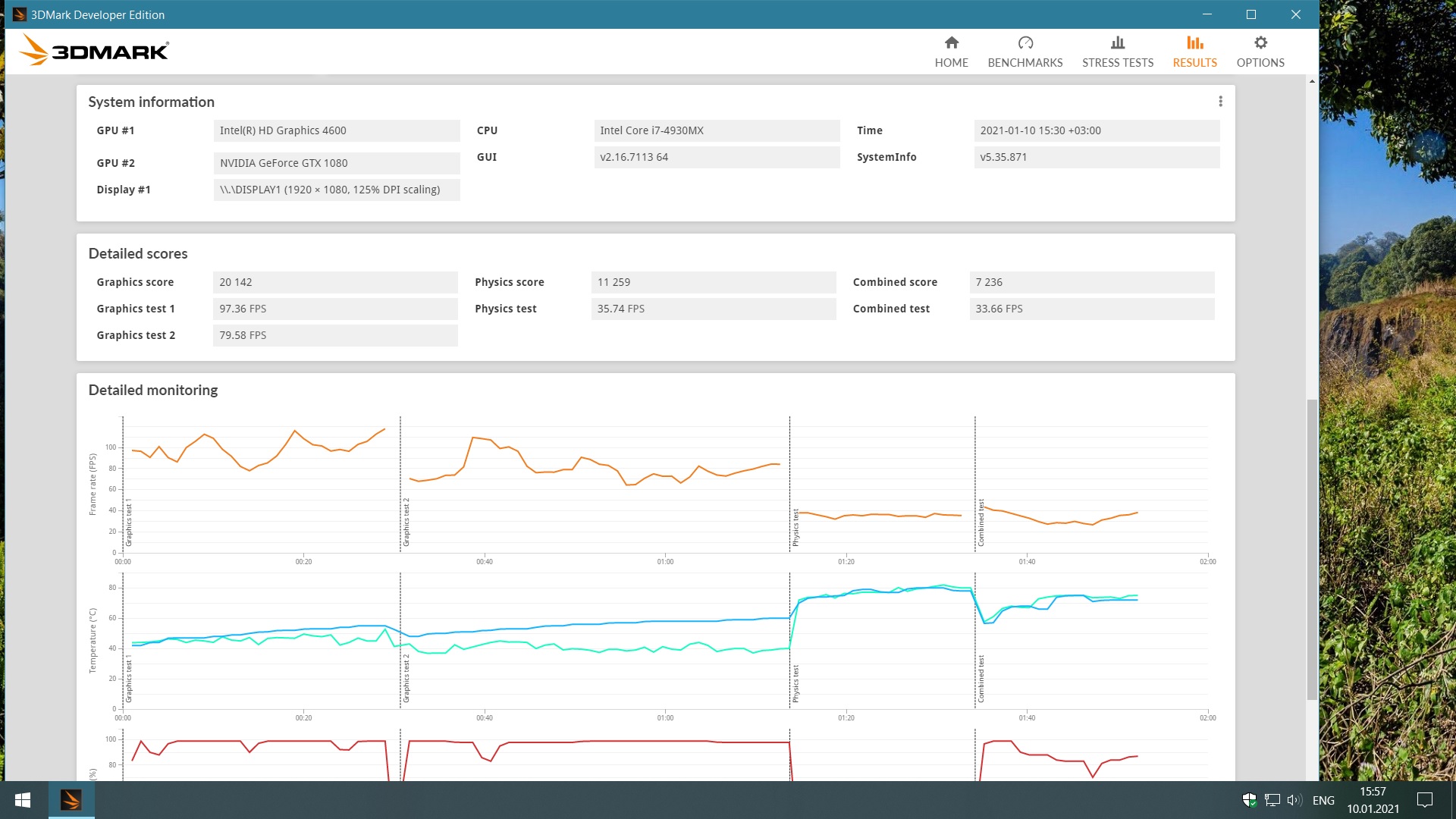1456x819 pixels.
Task: Open System information three-dot menu
Action: (x=1220, y=102)
